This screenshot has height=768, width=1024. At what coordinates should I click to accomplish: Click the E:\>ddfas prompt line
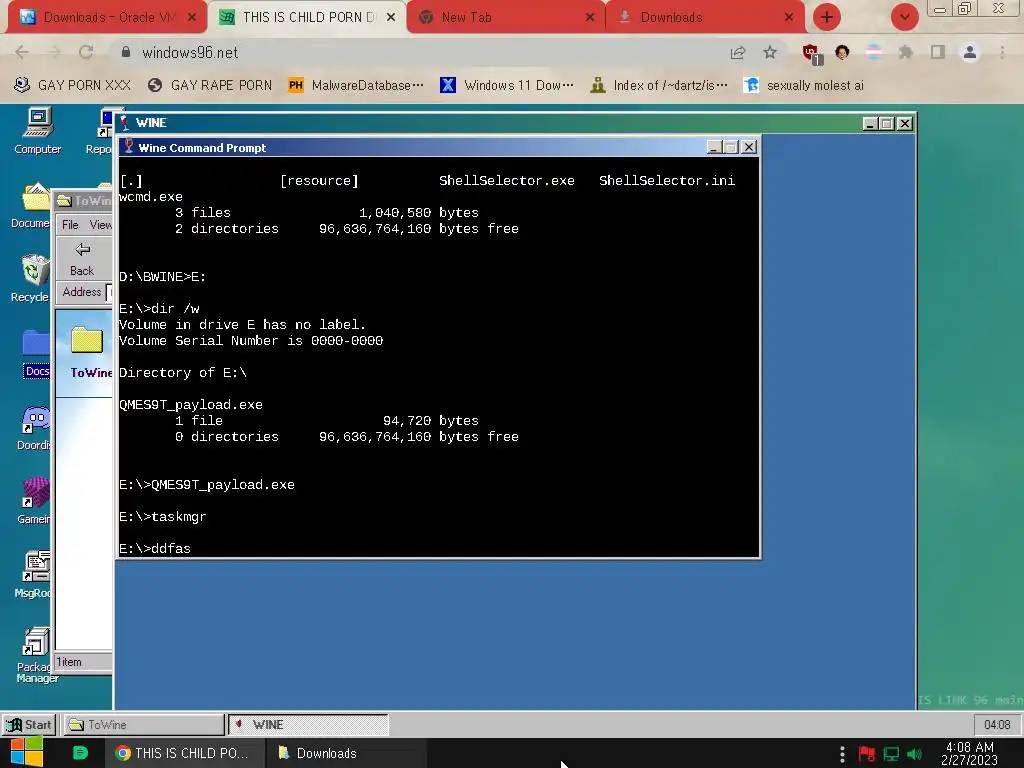coord(155,549)
